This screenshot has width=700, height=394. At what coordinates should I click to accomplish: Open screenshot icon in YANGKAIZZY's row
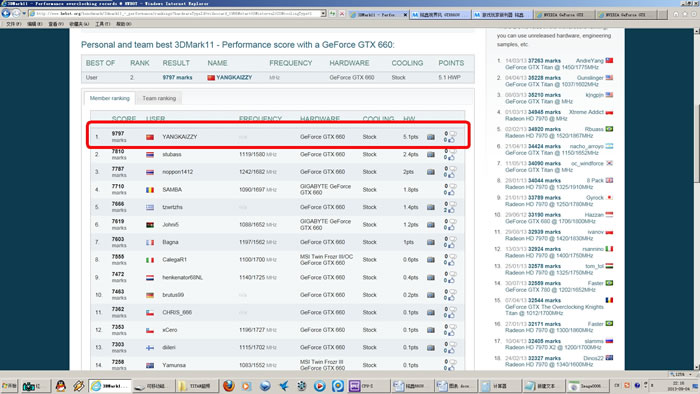[x=431, y=137]
